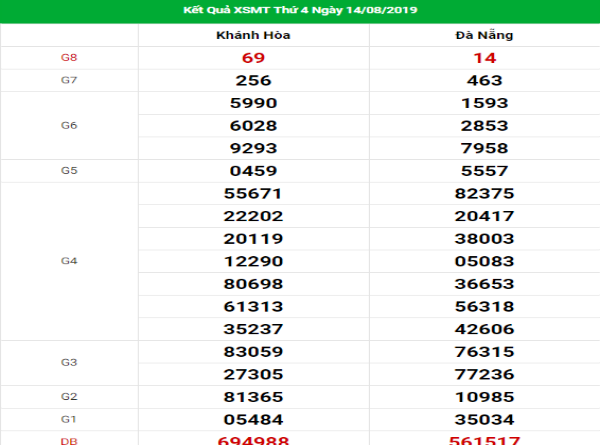Select the Đà Nẵng column header
The image size is (600, 445).
point(484,35)
